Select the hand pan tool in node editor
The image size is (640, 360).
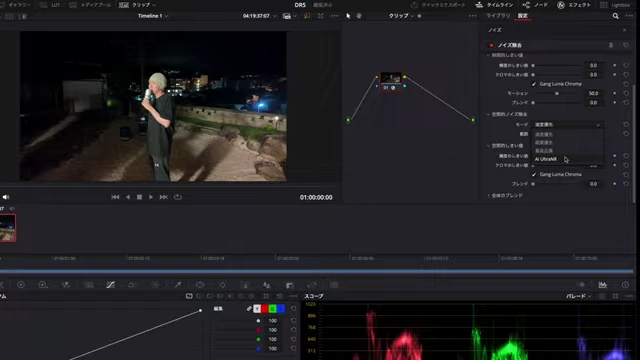pyautogui.click(x=359, y=16)
